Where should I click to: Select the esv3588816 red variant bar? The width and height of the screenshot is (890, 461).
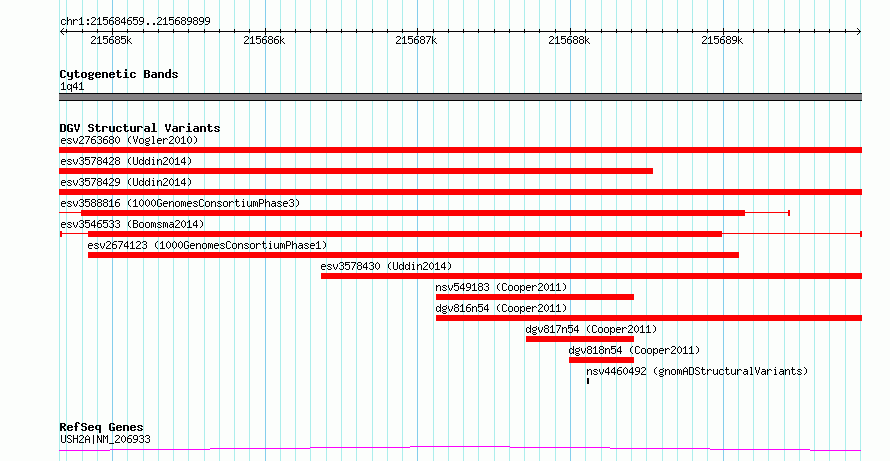click(x=413, y=213)
